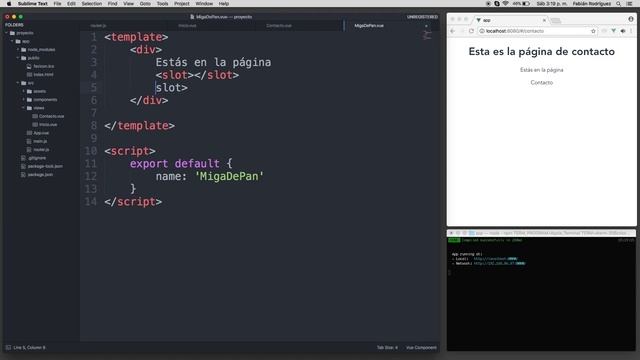This screenshot has width=640, height=360.
Task: Collapse the app folder arrow
Action: coord(12,41)
